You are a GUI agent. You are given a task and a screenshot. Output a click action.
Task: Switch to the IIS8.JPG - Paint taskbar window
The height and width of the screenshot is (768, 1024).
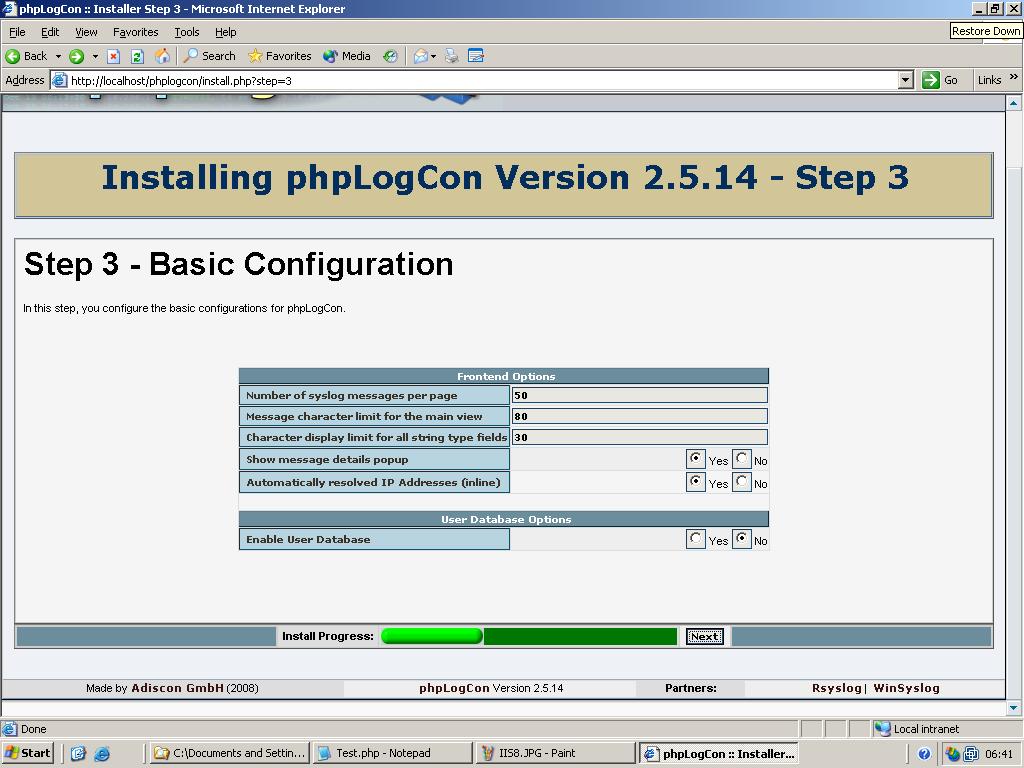(555, 753)
